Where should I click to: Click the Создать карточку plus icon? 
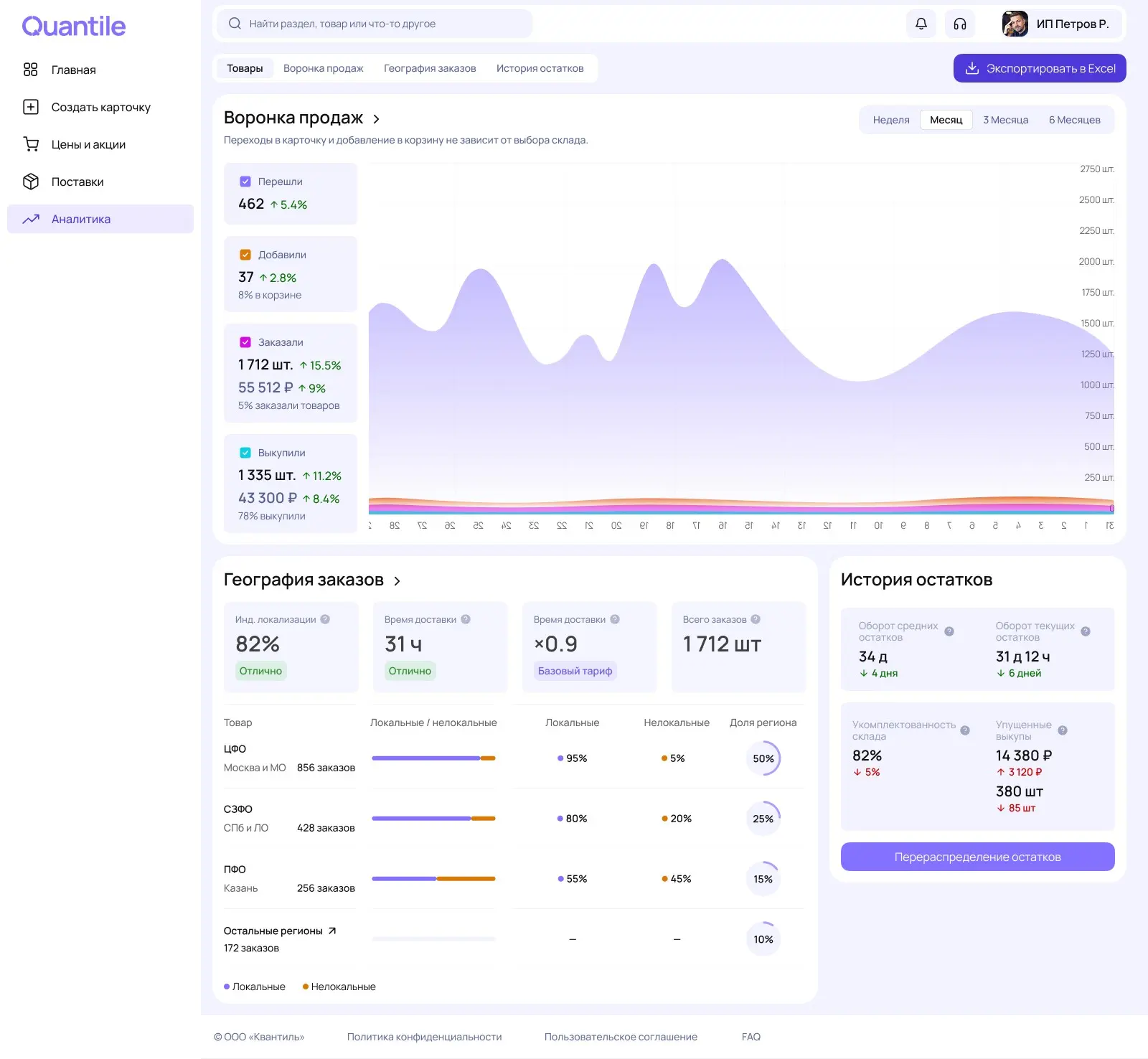[31, 107]
